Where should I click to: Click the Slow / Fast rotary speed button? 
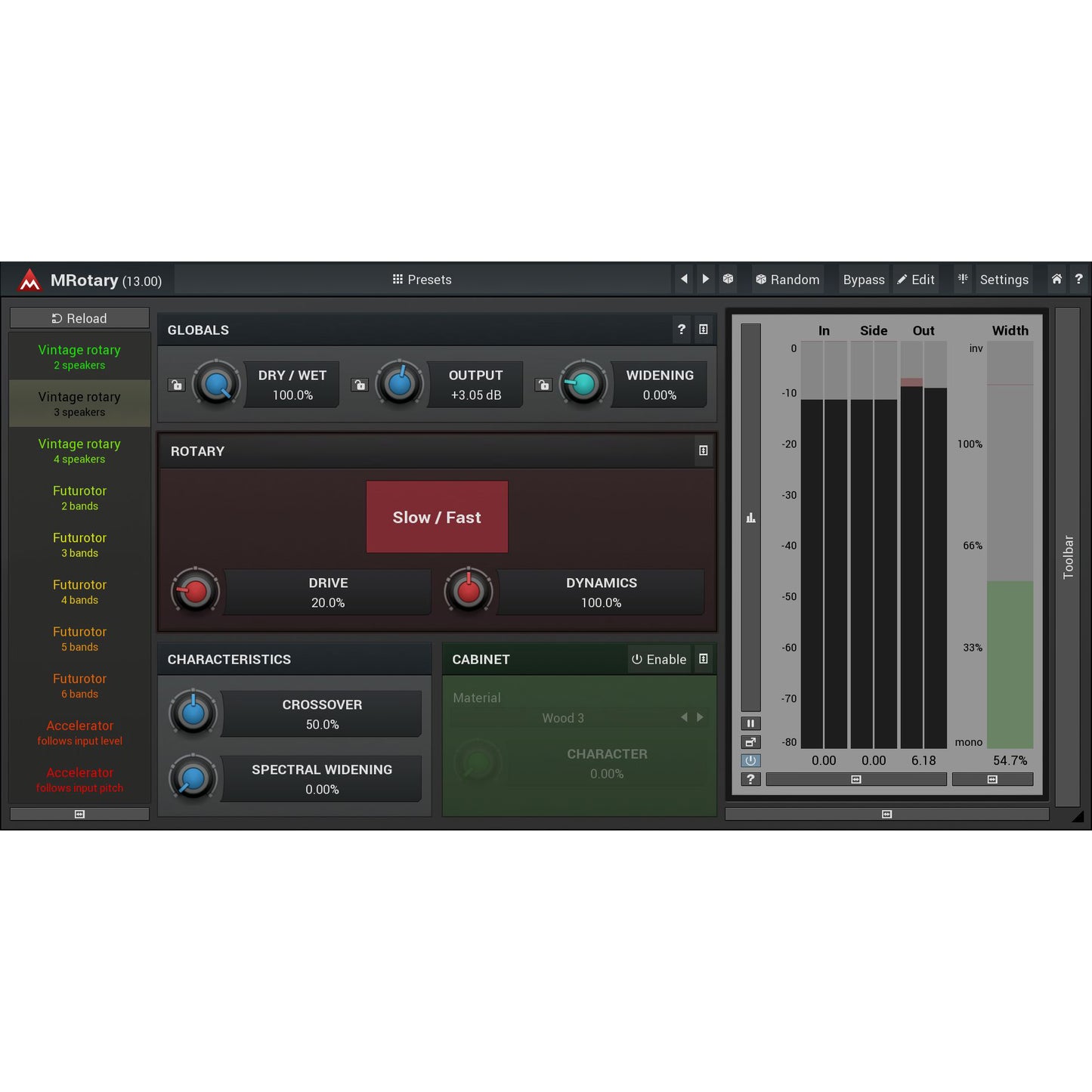point(437,517)
